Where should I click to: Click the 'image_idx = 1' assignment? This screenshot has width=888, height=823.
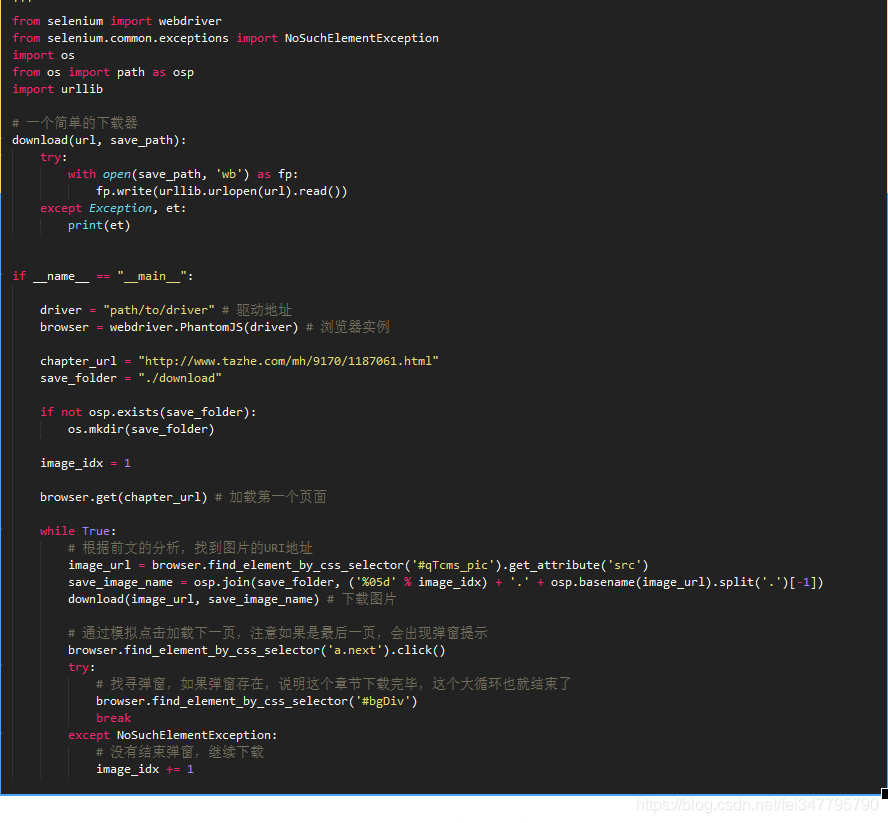tap(85, 463)
